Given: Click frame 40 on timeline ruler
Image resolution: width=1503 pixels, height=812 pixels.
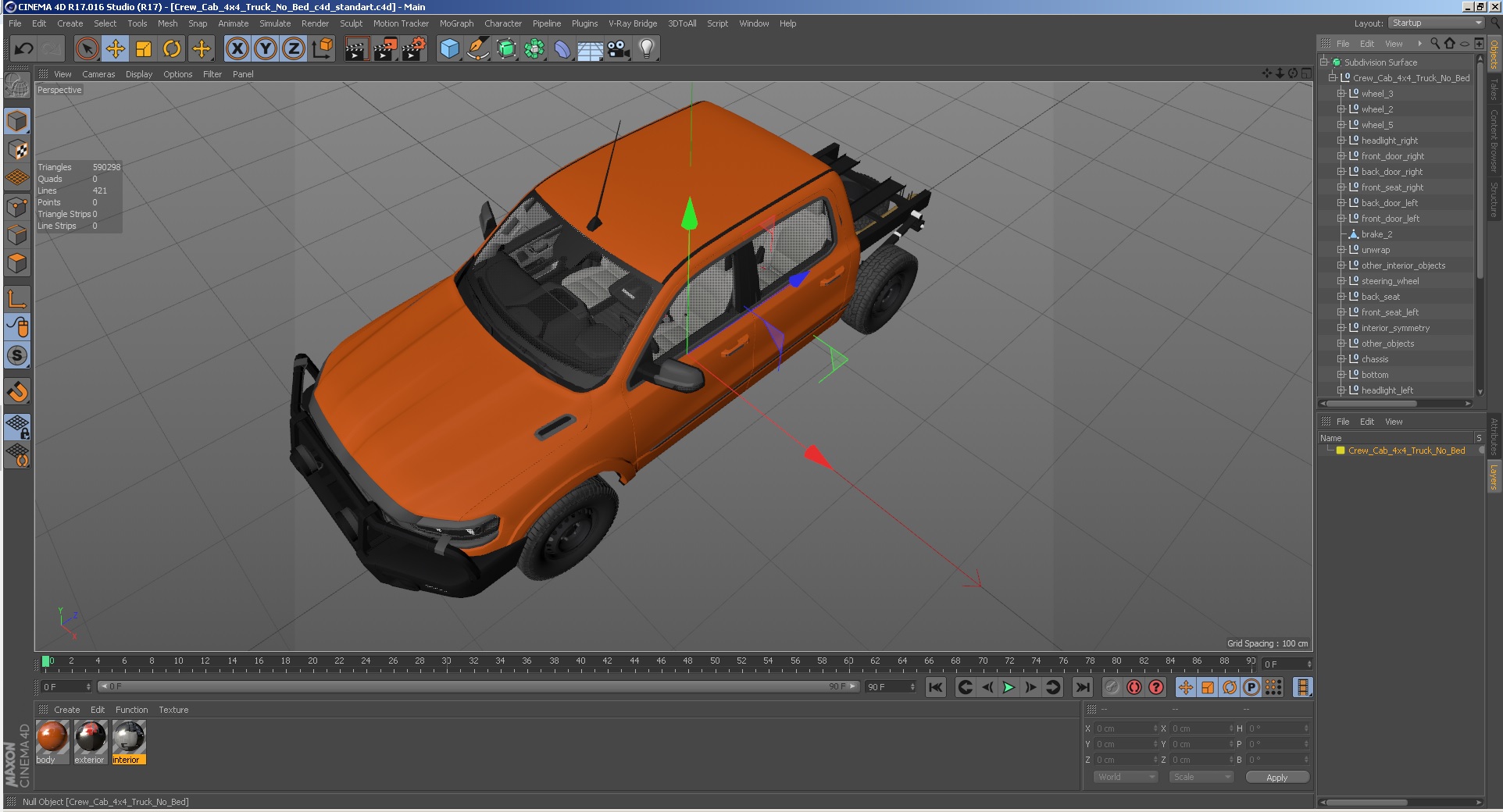Looking at the screenshot, I should [580, 663].
